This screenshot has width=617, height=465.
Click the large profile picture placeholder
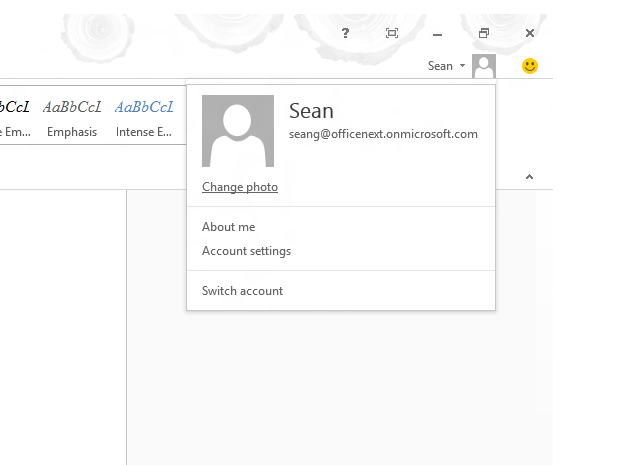(238, 131)
